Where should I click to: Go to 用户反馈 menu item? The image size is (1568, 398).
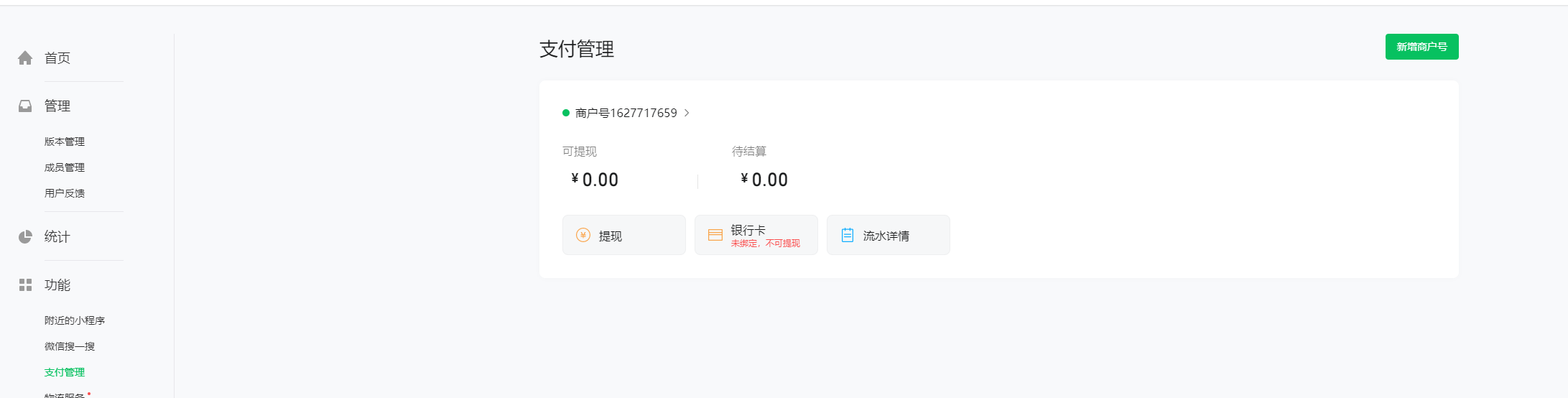coord(65,193)
